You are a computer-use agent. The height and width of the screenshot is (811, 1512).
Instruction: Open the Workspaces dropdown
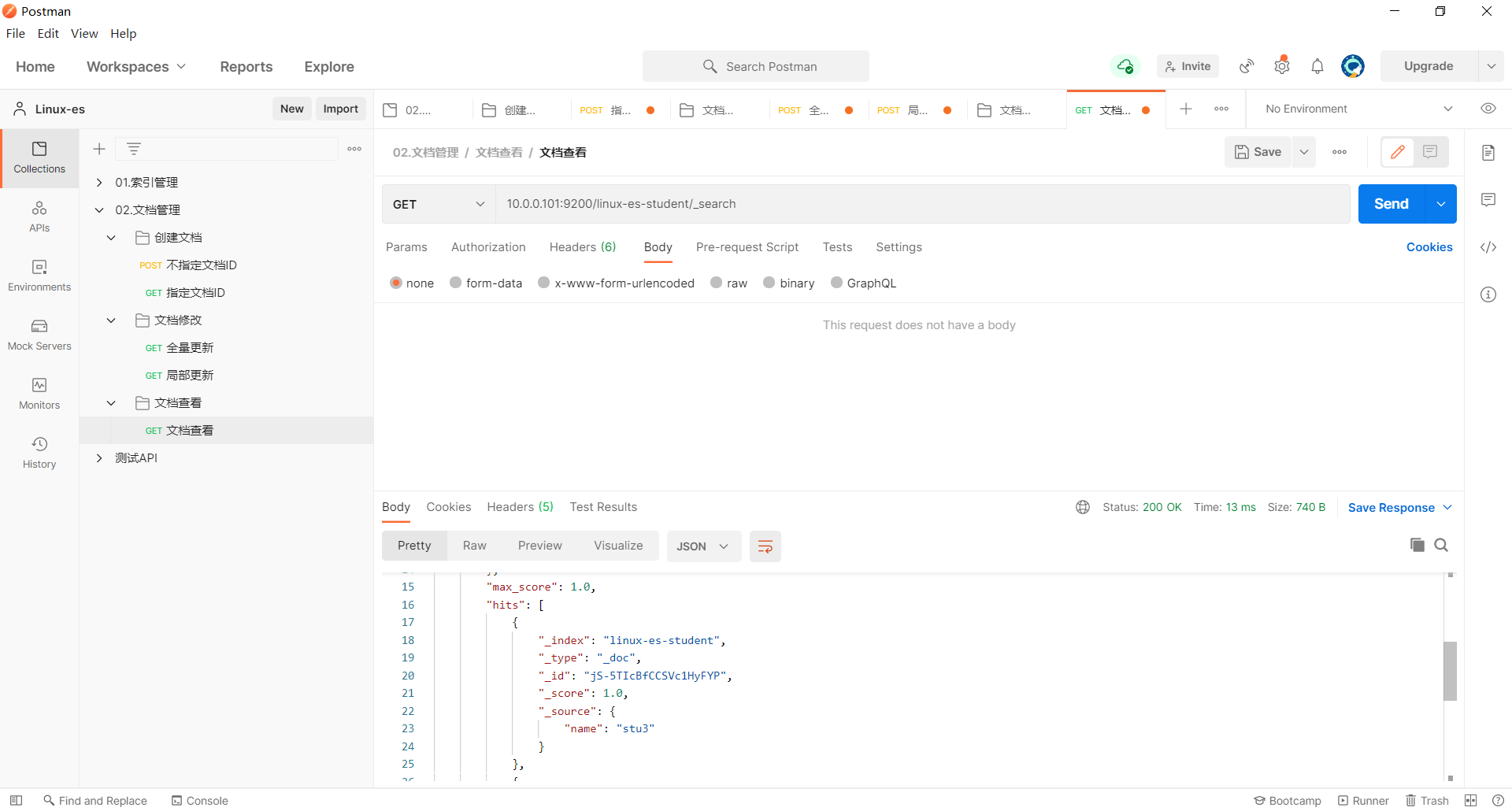pyautogui.click(x=136, y=67)
